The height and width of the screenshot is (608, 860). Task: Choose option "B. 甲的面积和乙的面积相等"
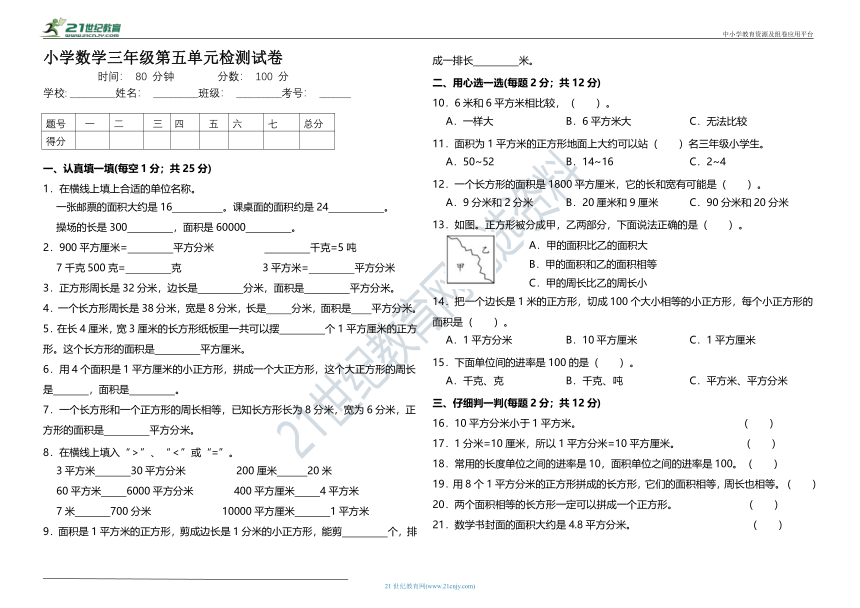(593, 264)
